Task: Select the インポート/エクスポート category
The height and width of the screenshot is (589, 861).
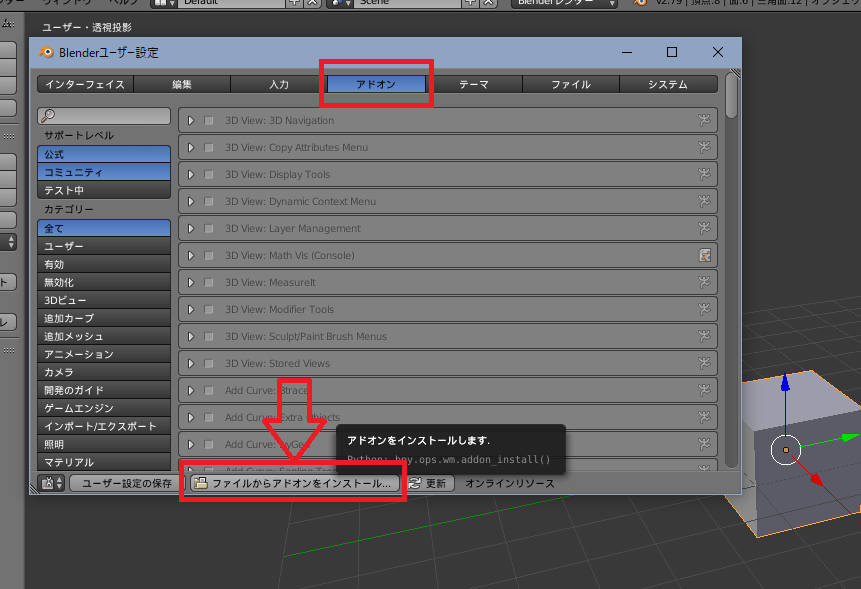Action: pyautogui.click(x=104, y=426)
